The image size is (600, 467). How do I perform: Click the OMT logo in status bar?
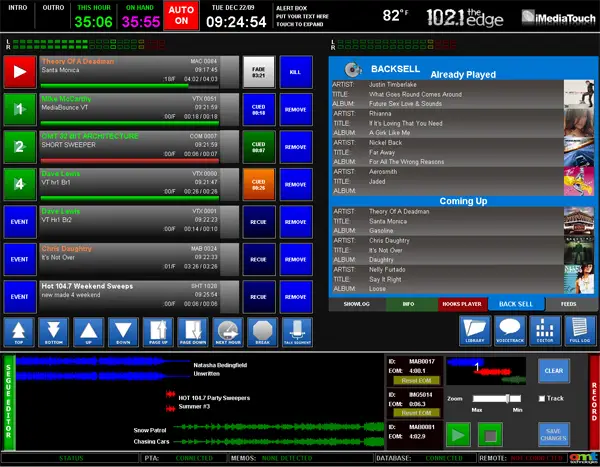click(584, 458)
